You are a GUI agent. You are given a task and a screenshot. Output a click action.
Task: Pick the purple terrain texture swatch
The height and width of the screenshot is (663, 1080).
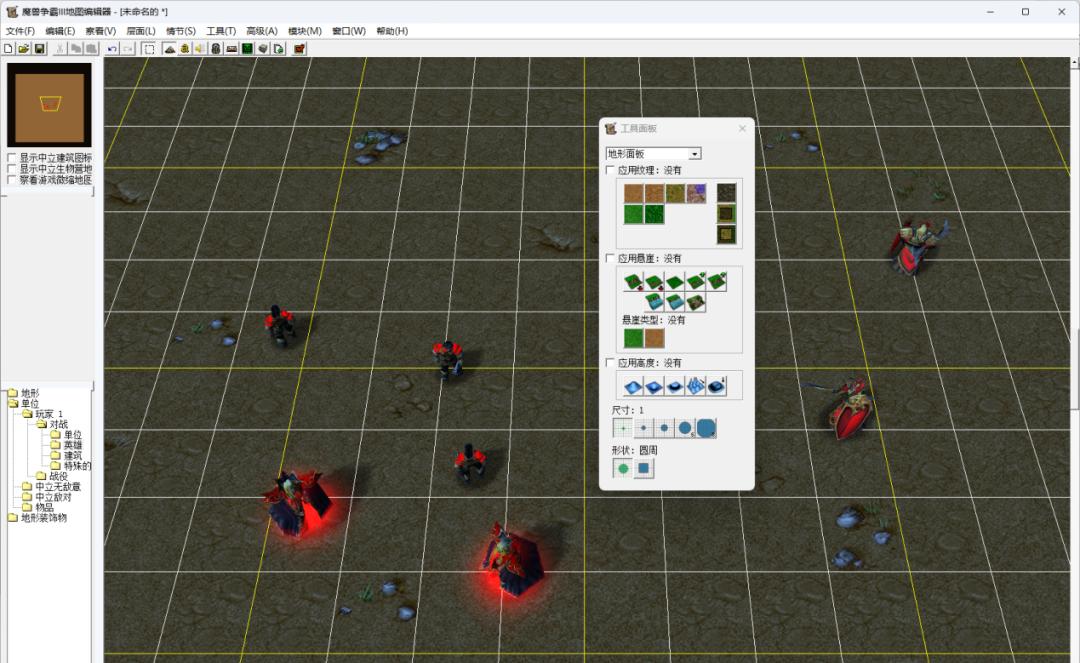[x=696, y=192]
